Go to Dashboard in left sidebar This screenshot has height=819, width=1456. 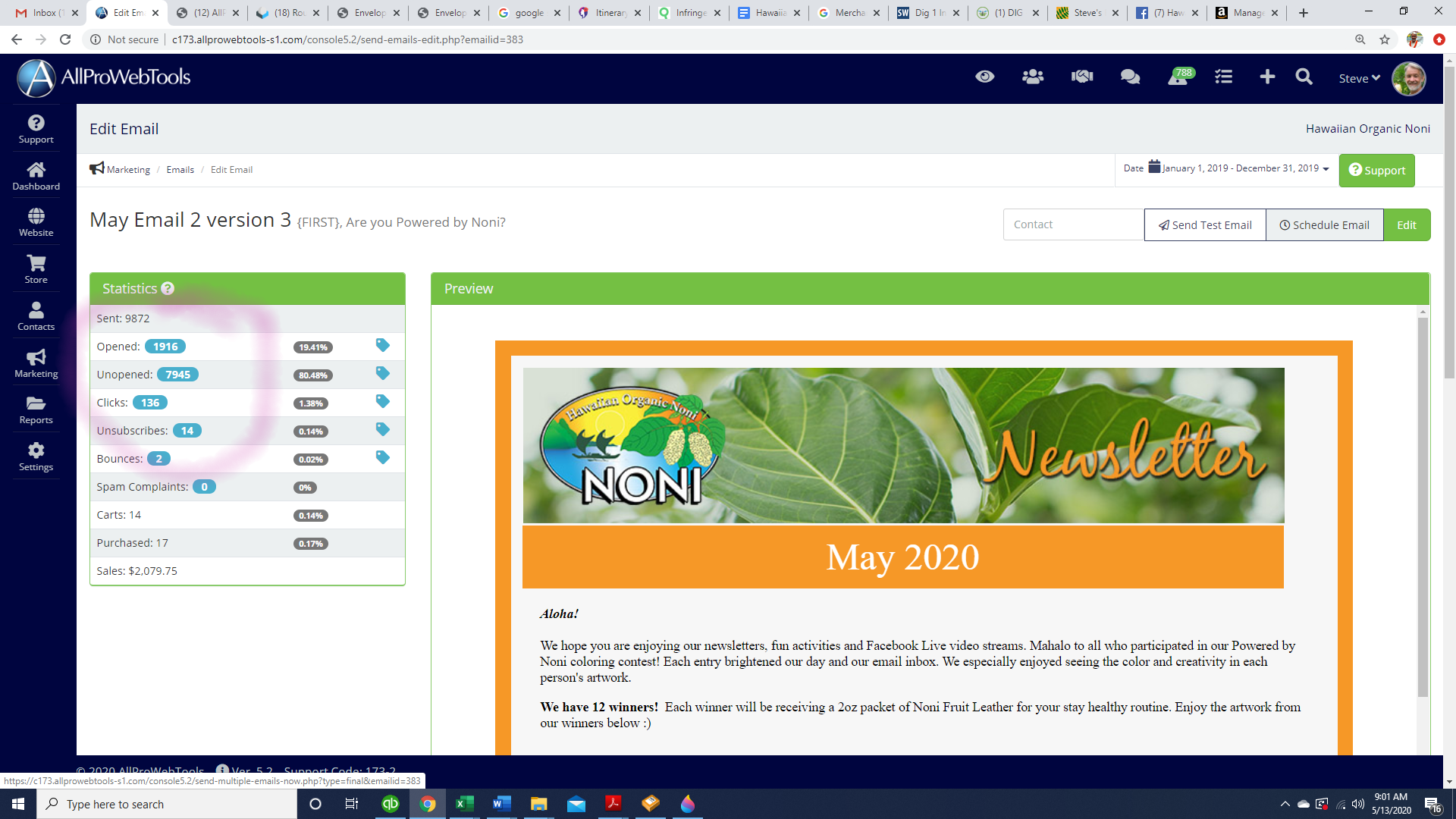[x=36, y=176]
